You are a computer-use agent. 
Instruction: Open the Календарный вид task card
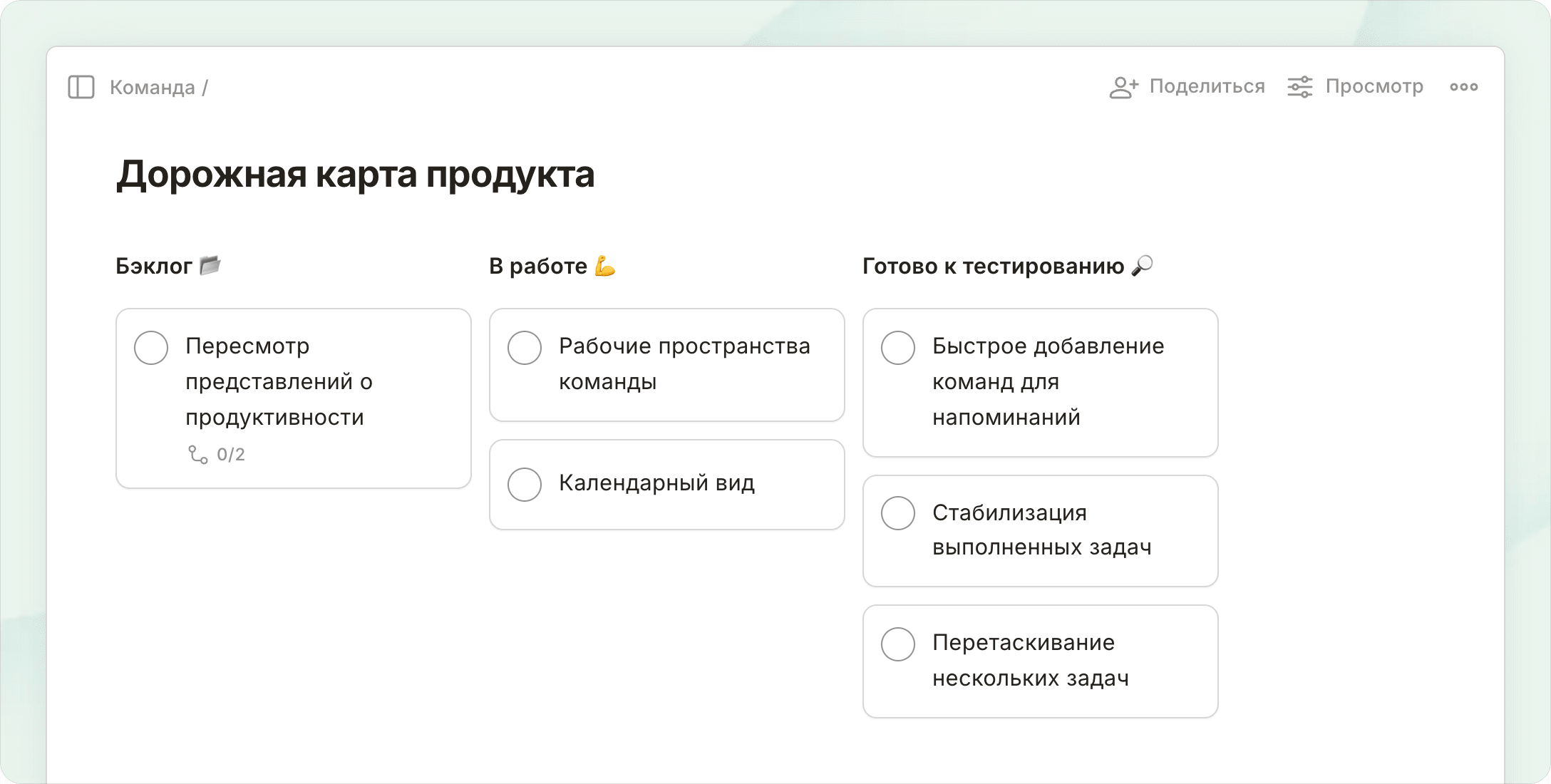pos(666,485)
